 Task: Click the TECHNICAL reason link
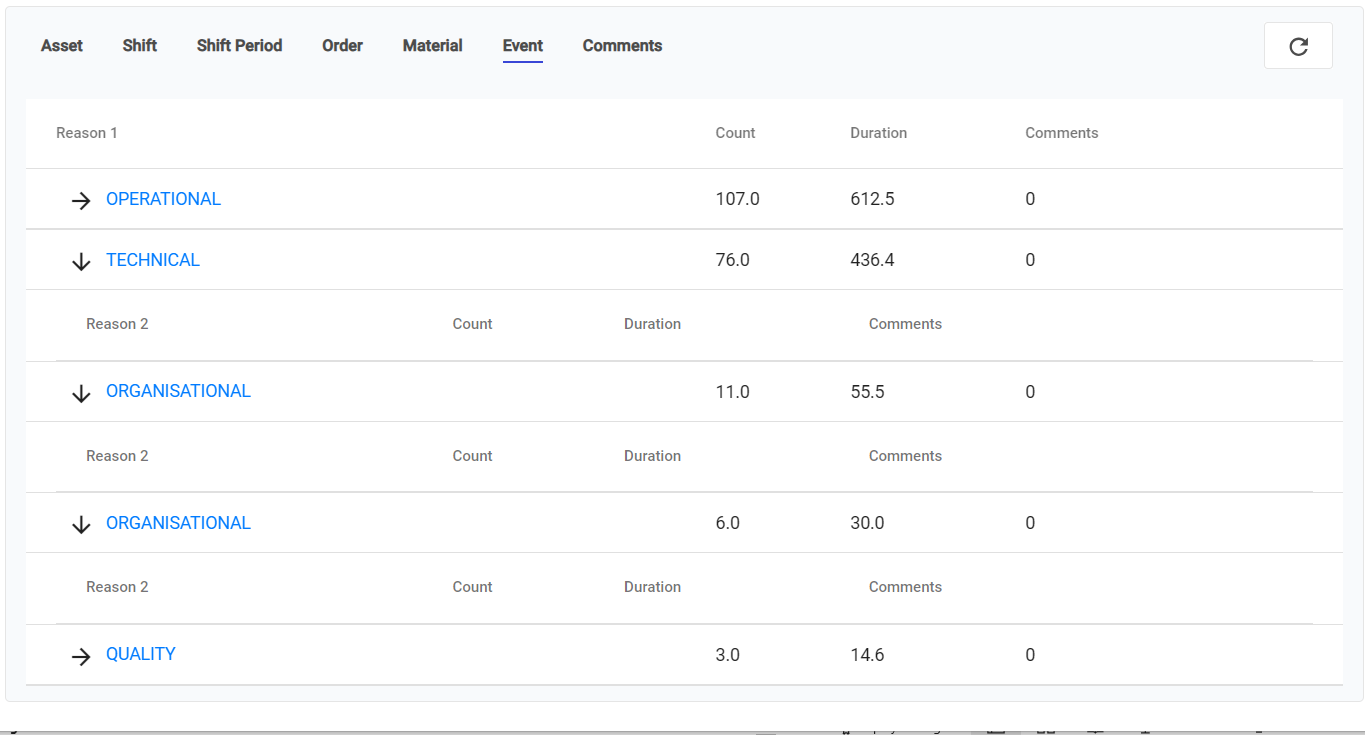[153, 260]
